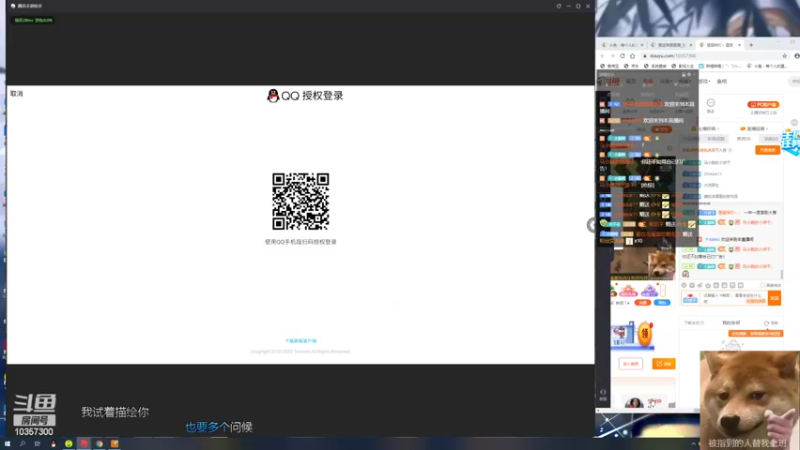The height and width of the screenshot is (450, 800).
Task: Open a new browser tab
Action: tap(751, 45)
